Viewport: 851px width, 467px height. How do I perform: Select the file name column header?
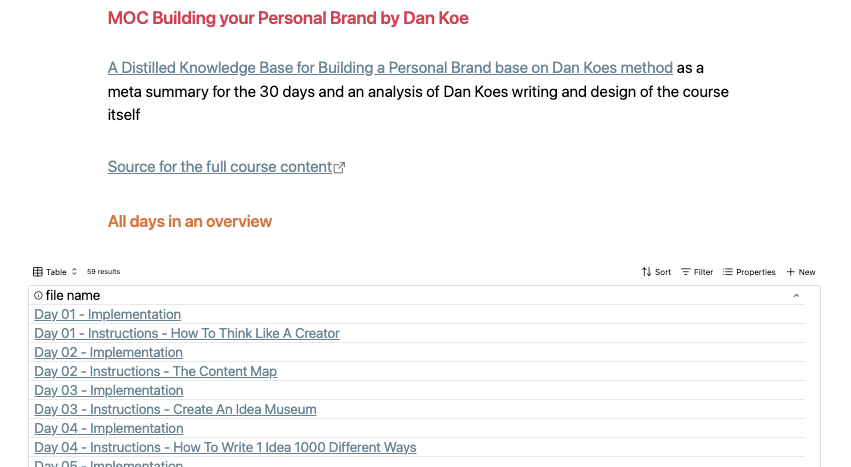(417, 295)
